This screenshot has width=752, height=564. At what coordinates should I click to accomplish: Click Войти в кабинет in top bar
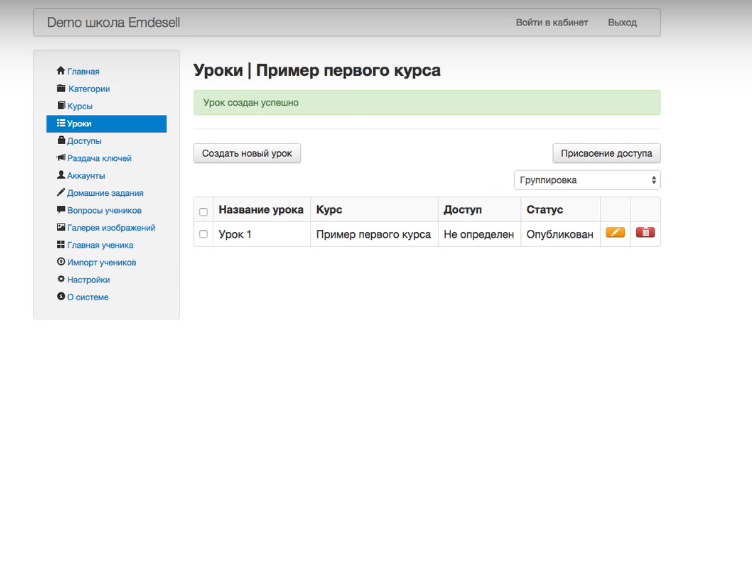[x=552, y=23]
